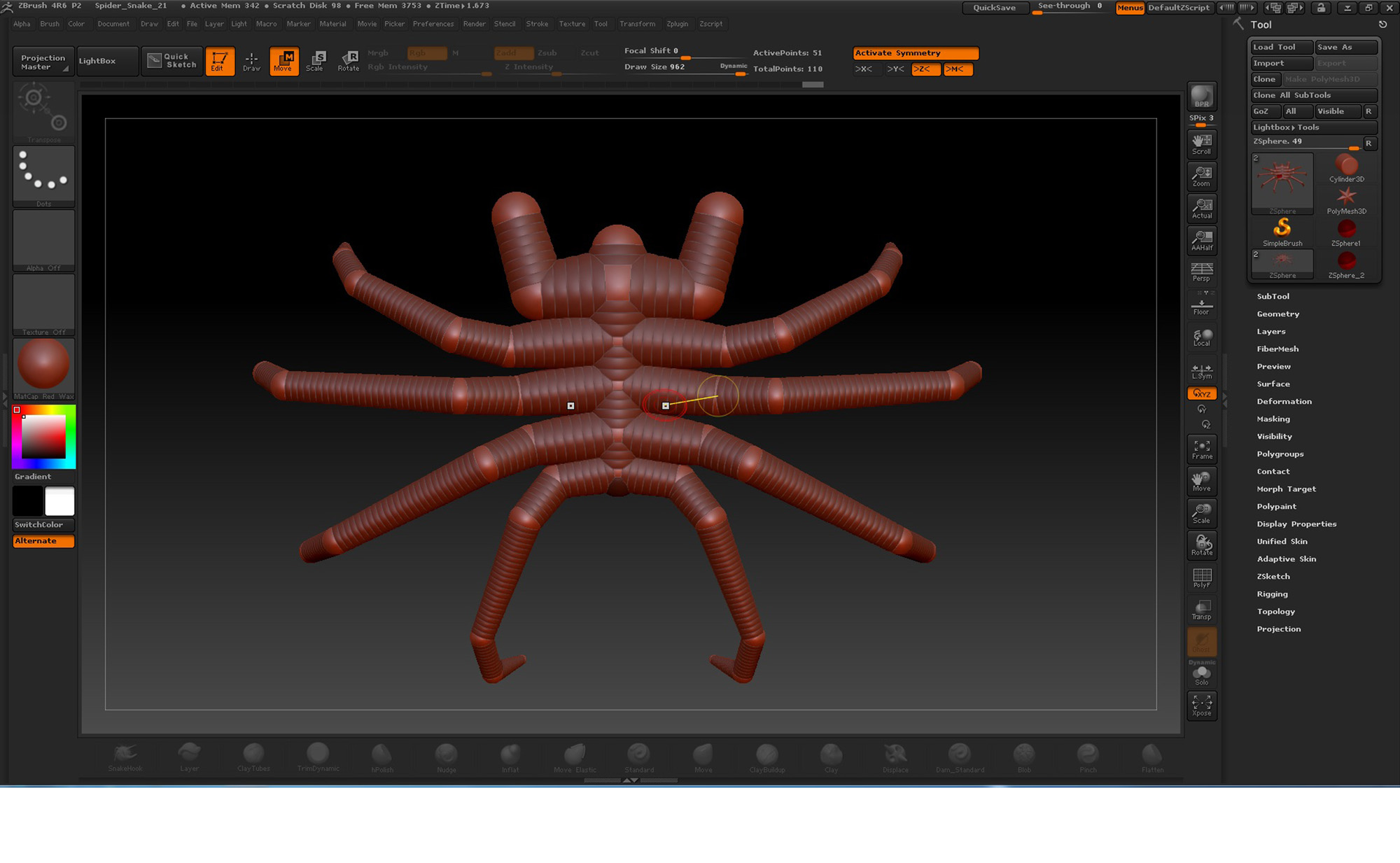The image size is (1400, 863).
Task: Activate Quick Sketch mode
Action: coord(171,61)
